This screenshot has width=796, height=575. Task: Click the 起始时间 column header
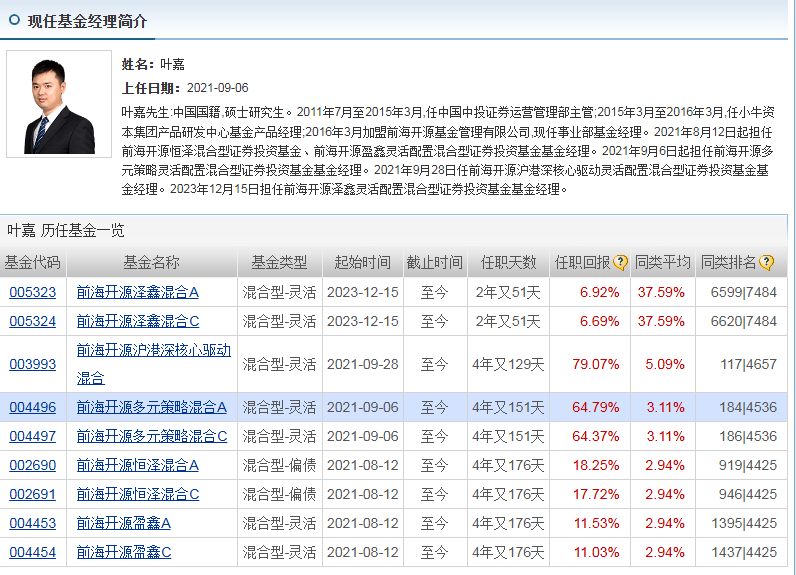[x=362, y=262]
